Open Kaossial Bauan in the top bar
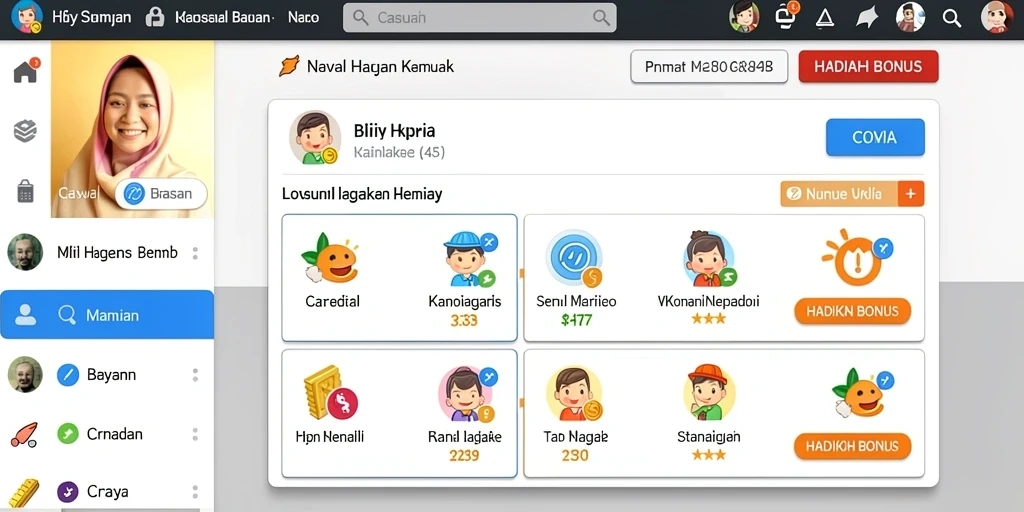Screen dimensions: 1024x512 point(224,18)
